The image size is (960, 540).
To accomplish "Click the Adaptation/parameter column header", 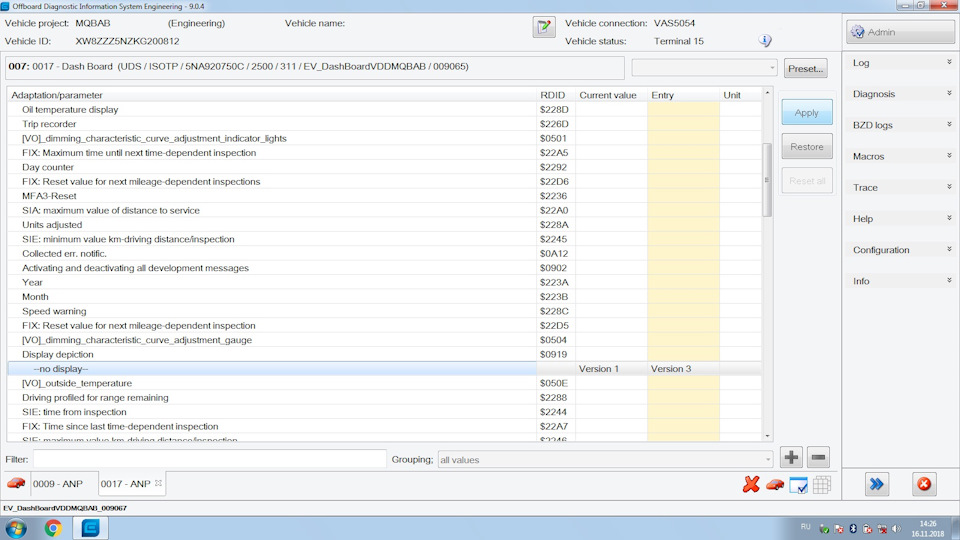I will (x=272, y=95).
